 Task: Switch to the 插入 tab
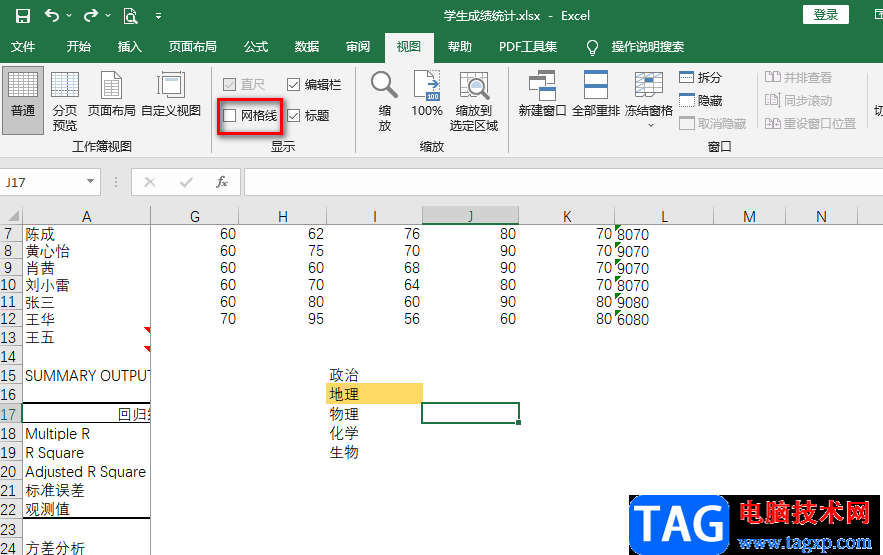pyautogui.click(x=130, y=47)
